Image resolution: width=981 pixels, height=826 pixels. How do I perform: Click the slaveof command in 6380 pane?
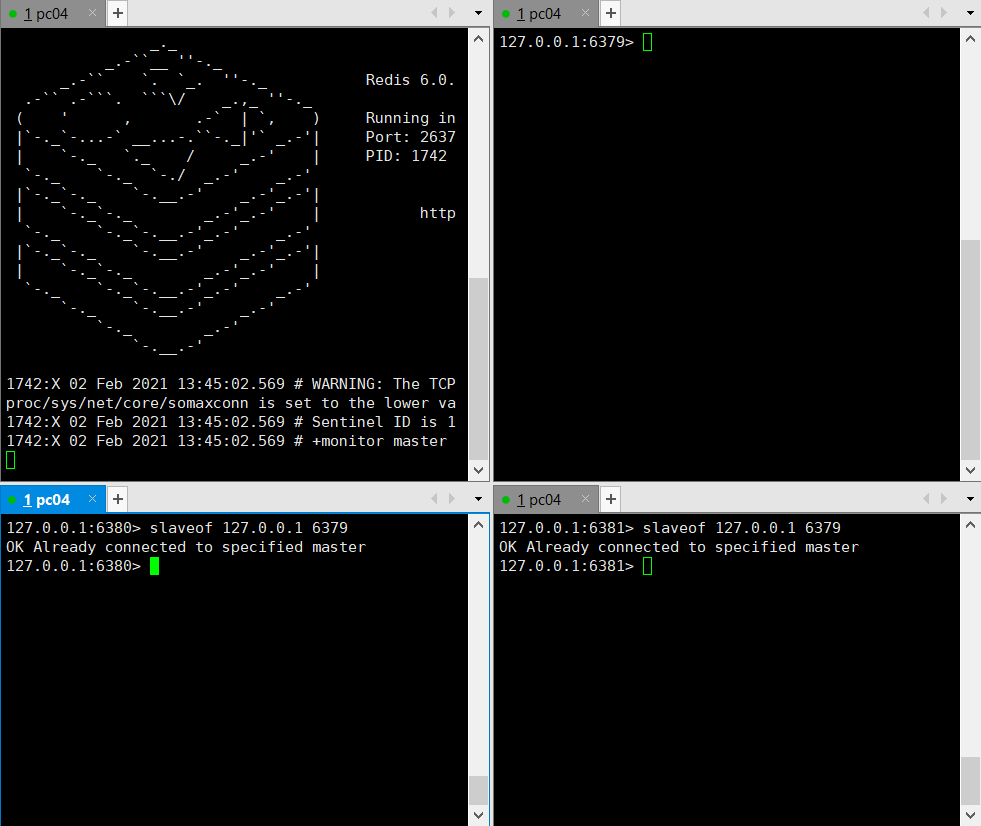[248, 528]
